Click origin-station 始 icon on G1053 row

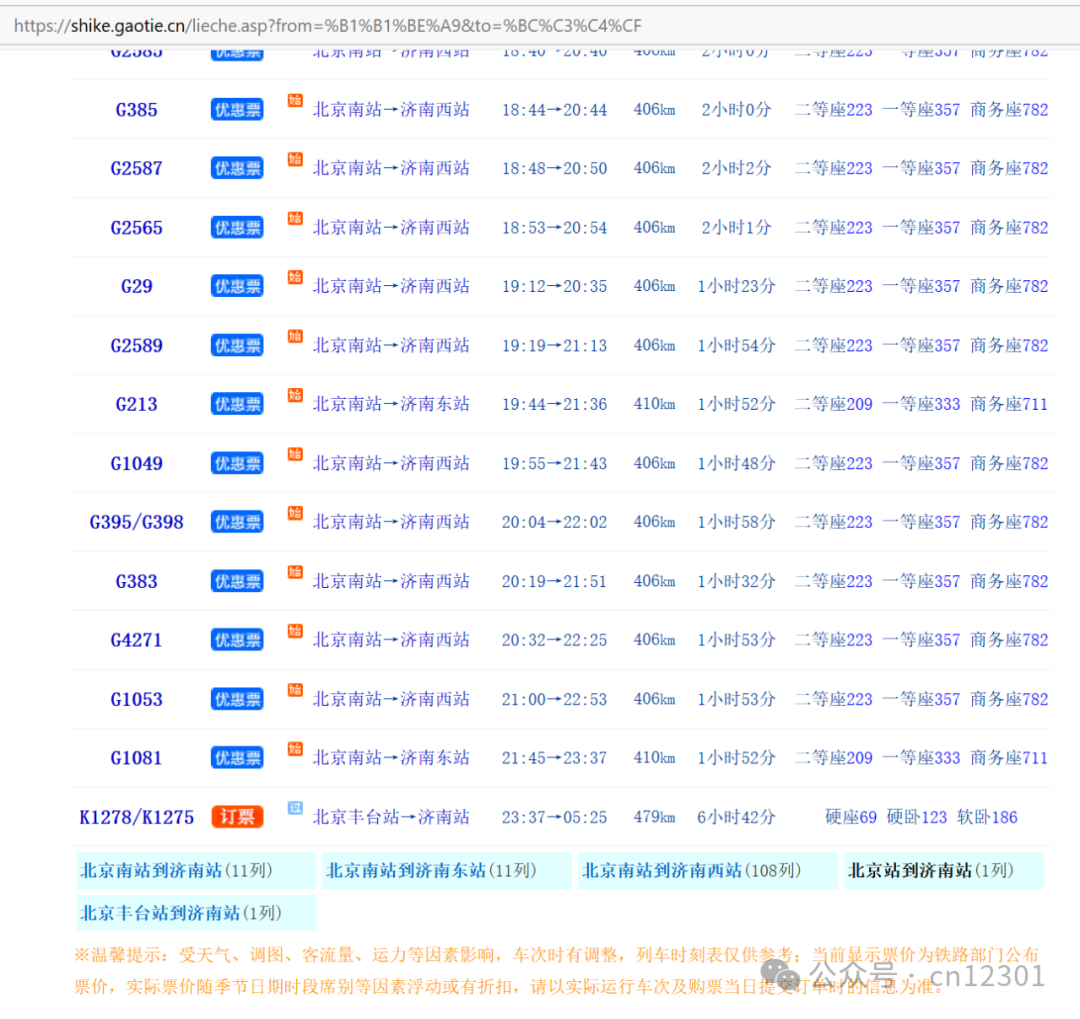coord(295,690)
